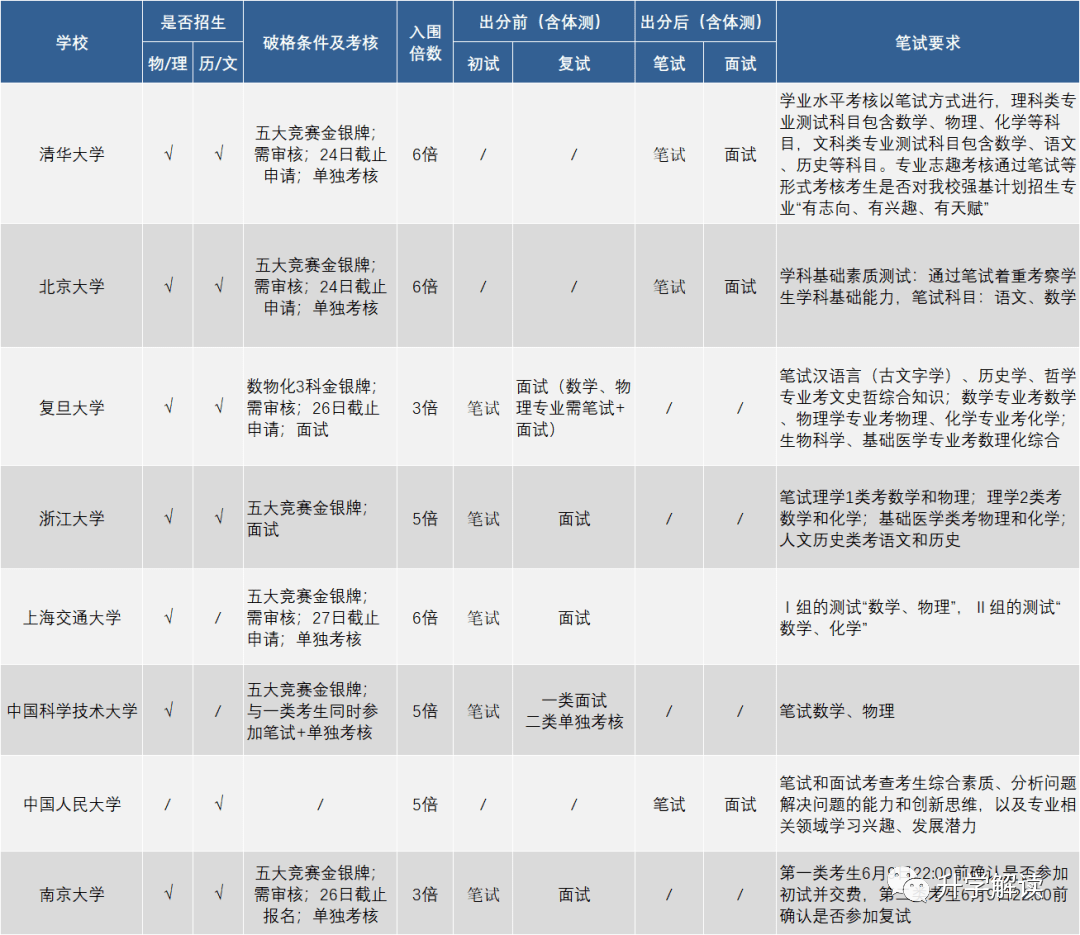Screen dimensions: 1080x935
Task: Click the 笔试要求 header
Action: pyautogui.click(x=928, y=43)
